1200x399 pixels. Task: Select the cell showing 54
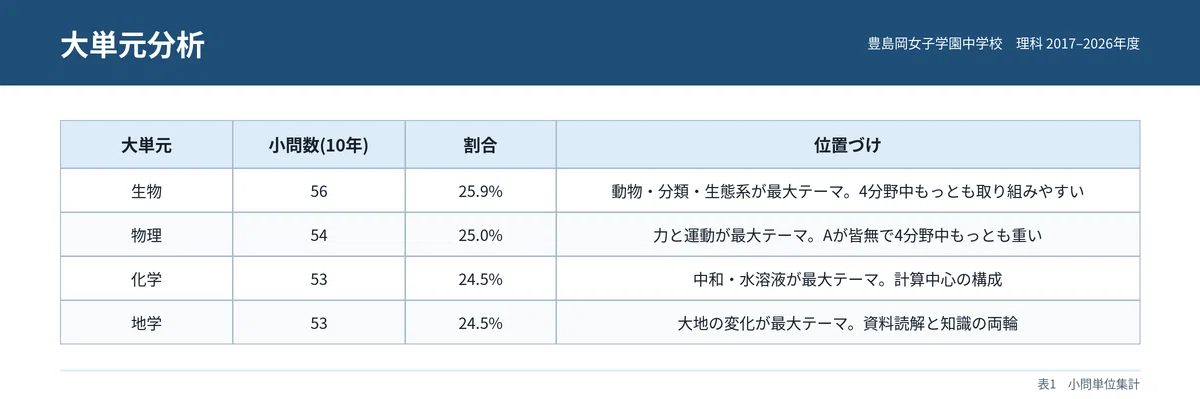[319, 235]
